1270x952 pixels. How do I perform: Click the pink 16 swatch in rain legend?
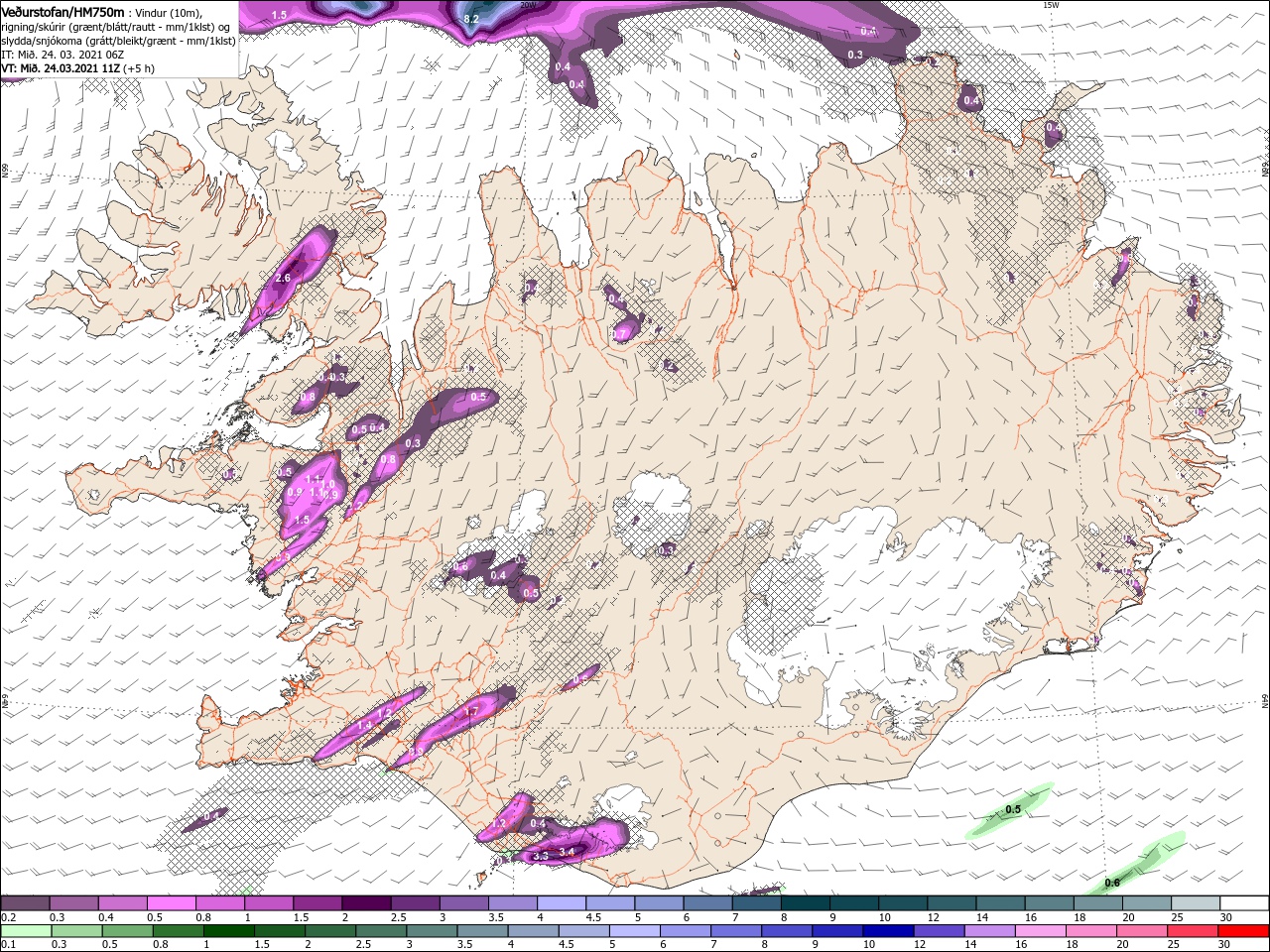point(1041,930)
